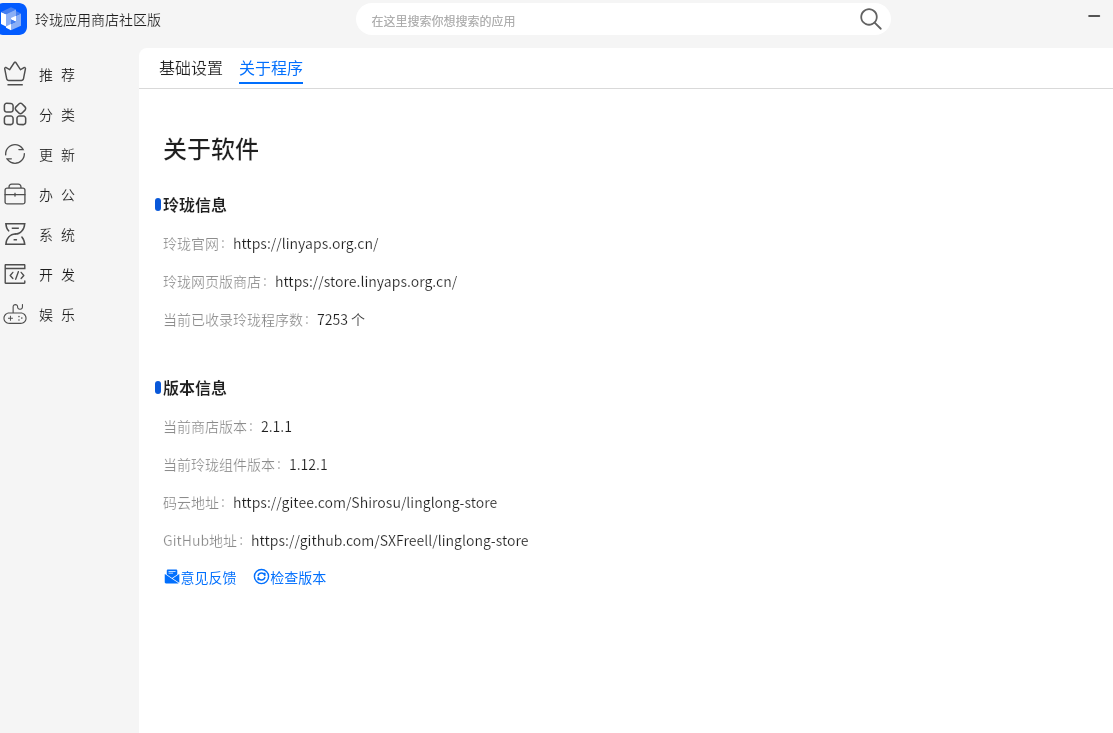Image resolution: width=1113 pixels, height=733 pixels.
Task: Click the envelope icon beside 意见反馈
Action: click(172, 577)
